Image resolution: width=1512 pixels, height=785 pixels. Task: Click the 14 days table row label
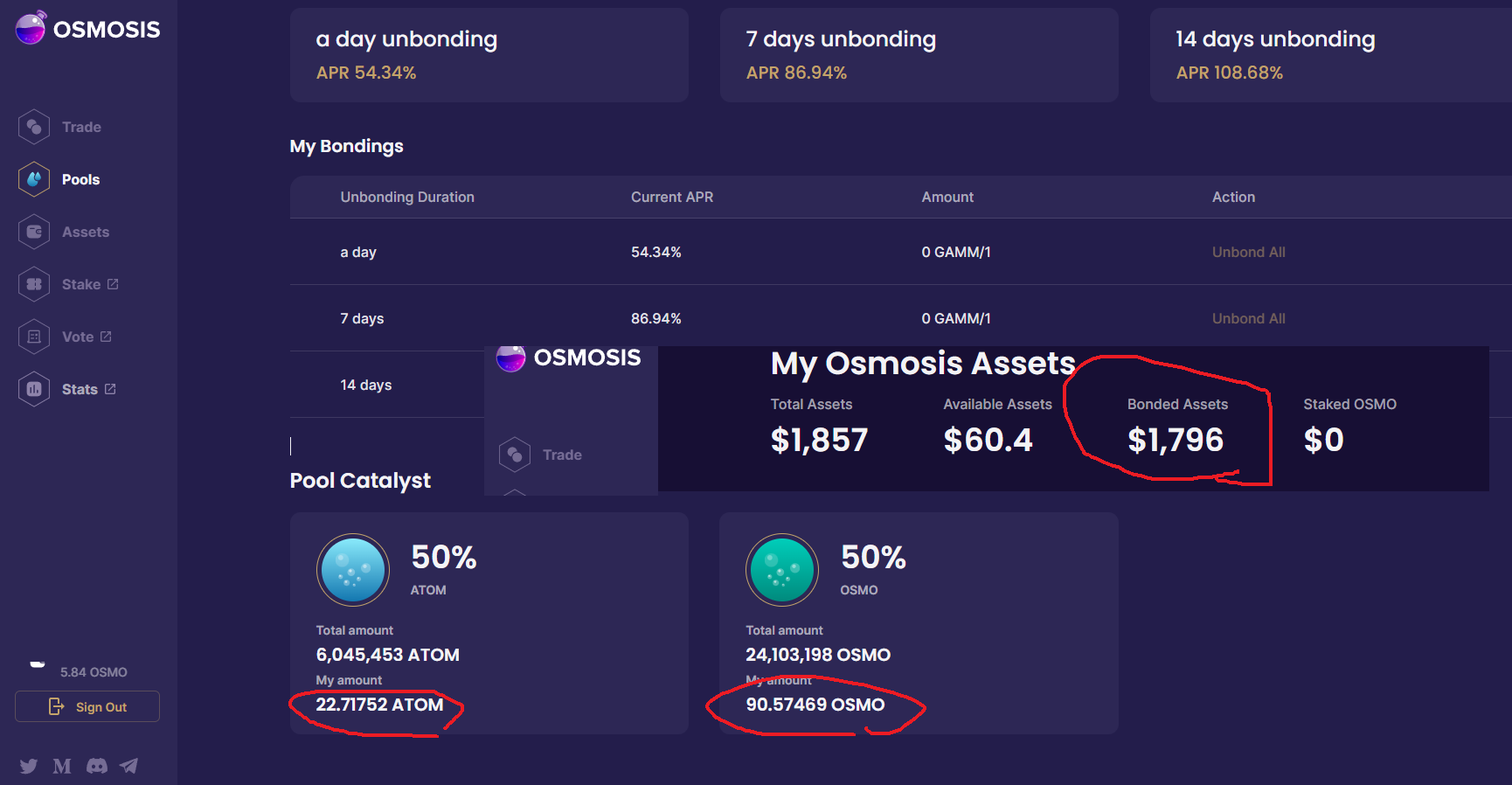coord(366,385)
